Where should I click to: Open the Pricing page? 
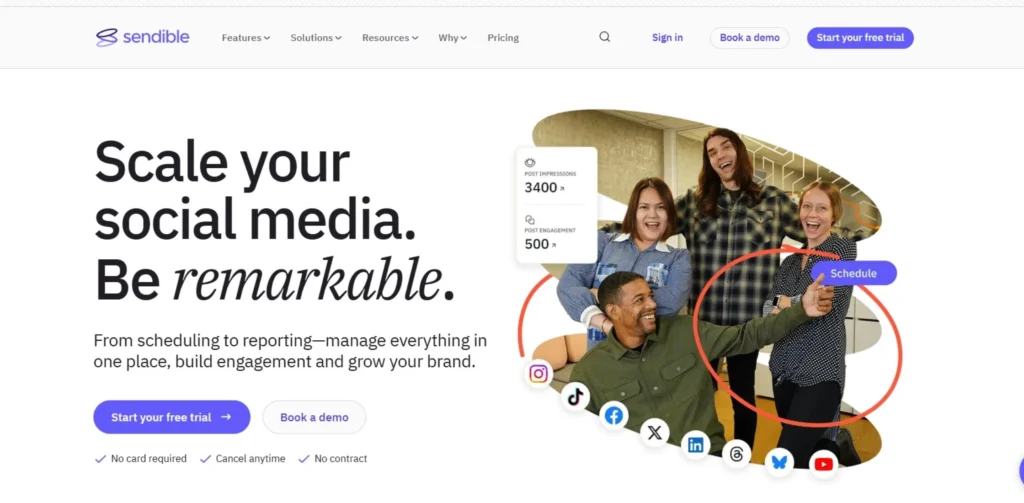tap(503, 38)
